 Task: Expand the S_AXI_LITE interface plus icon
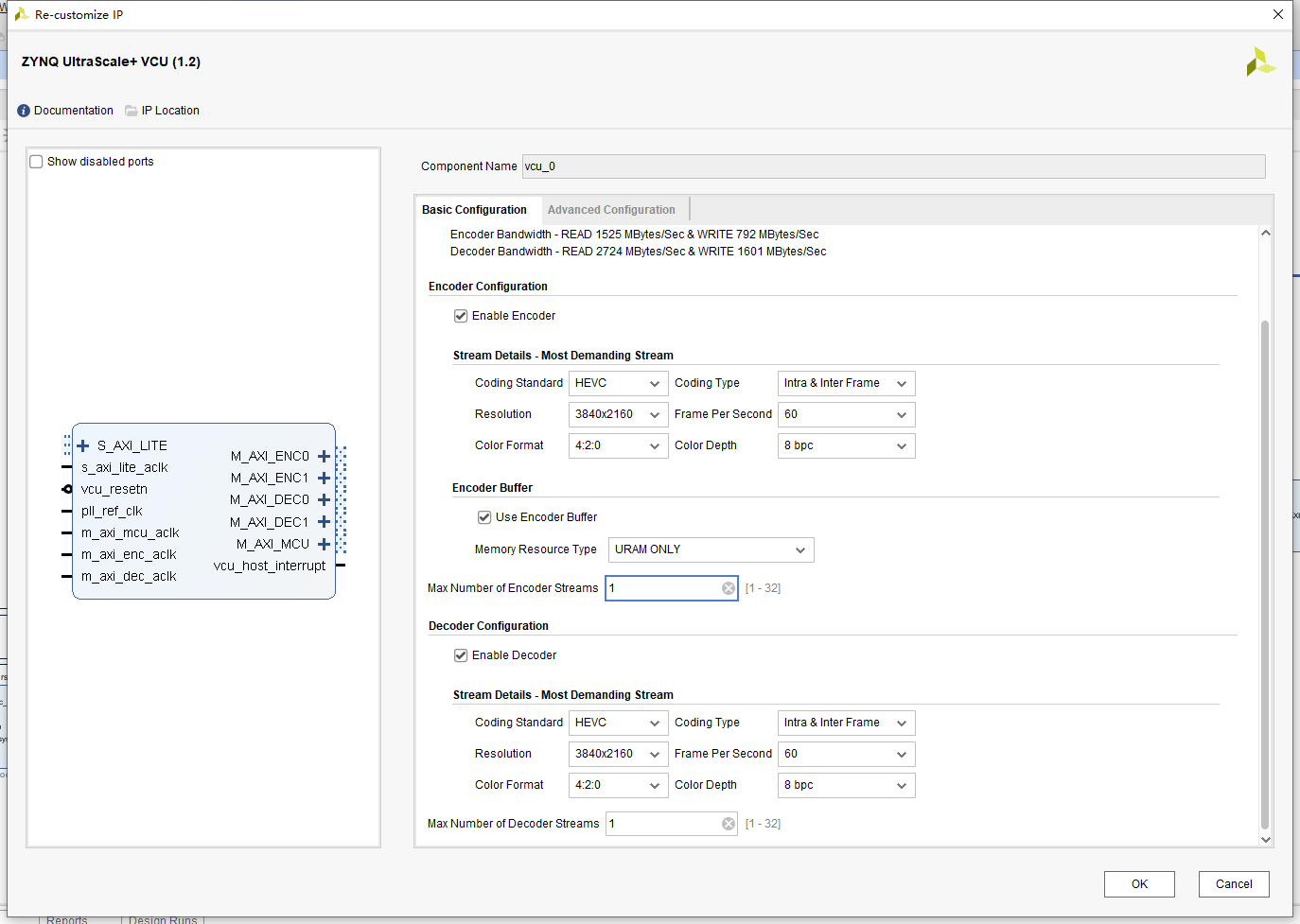[83, 445]
